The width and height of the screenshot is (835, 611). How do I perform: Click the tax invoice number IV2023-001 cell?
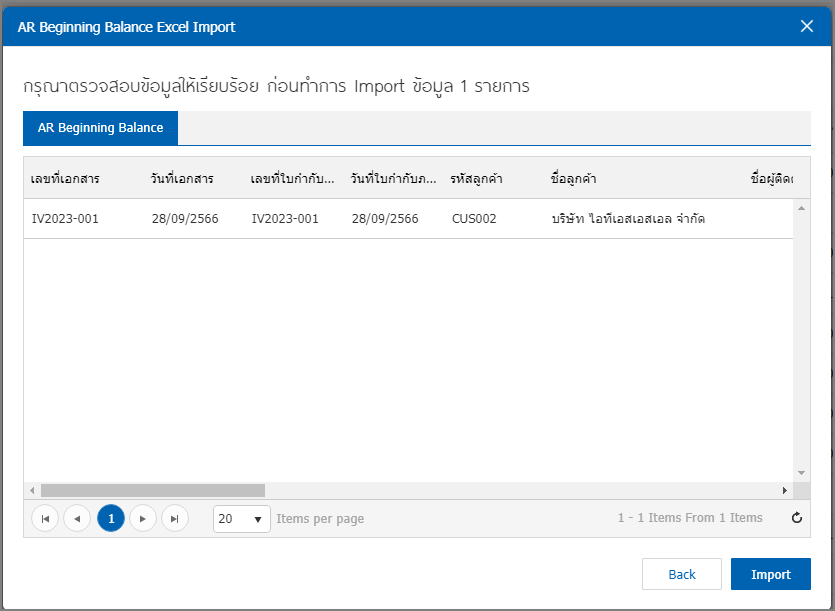285,219
